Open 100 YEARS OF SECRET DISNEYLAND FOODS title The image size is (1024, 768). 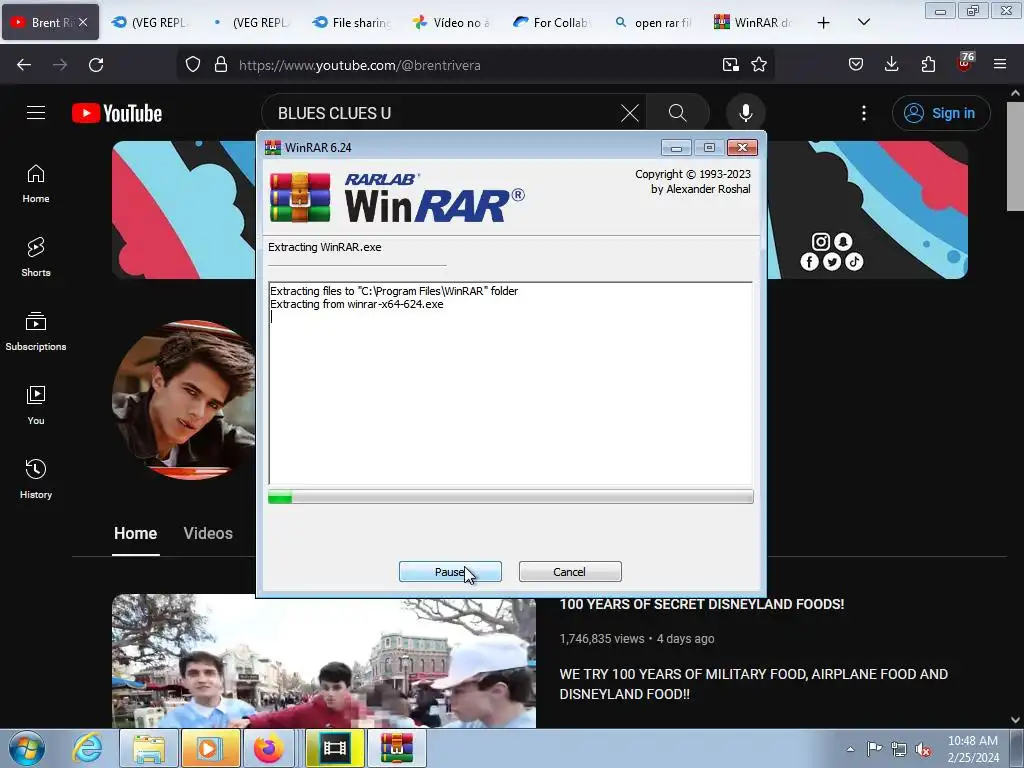point(701,604)
